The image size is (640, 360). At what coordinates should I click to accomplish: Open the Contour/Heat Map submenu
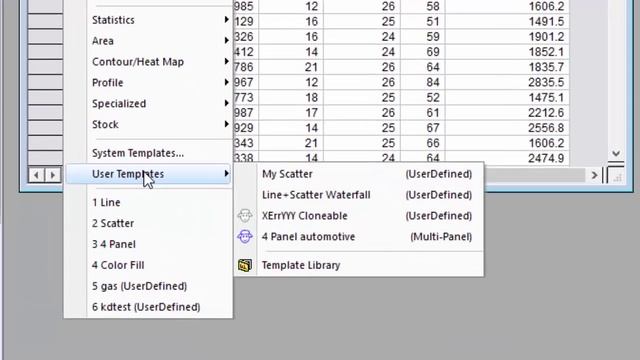[149, 62]
